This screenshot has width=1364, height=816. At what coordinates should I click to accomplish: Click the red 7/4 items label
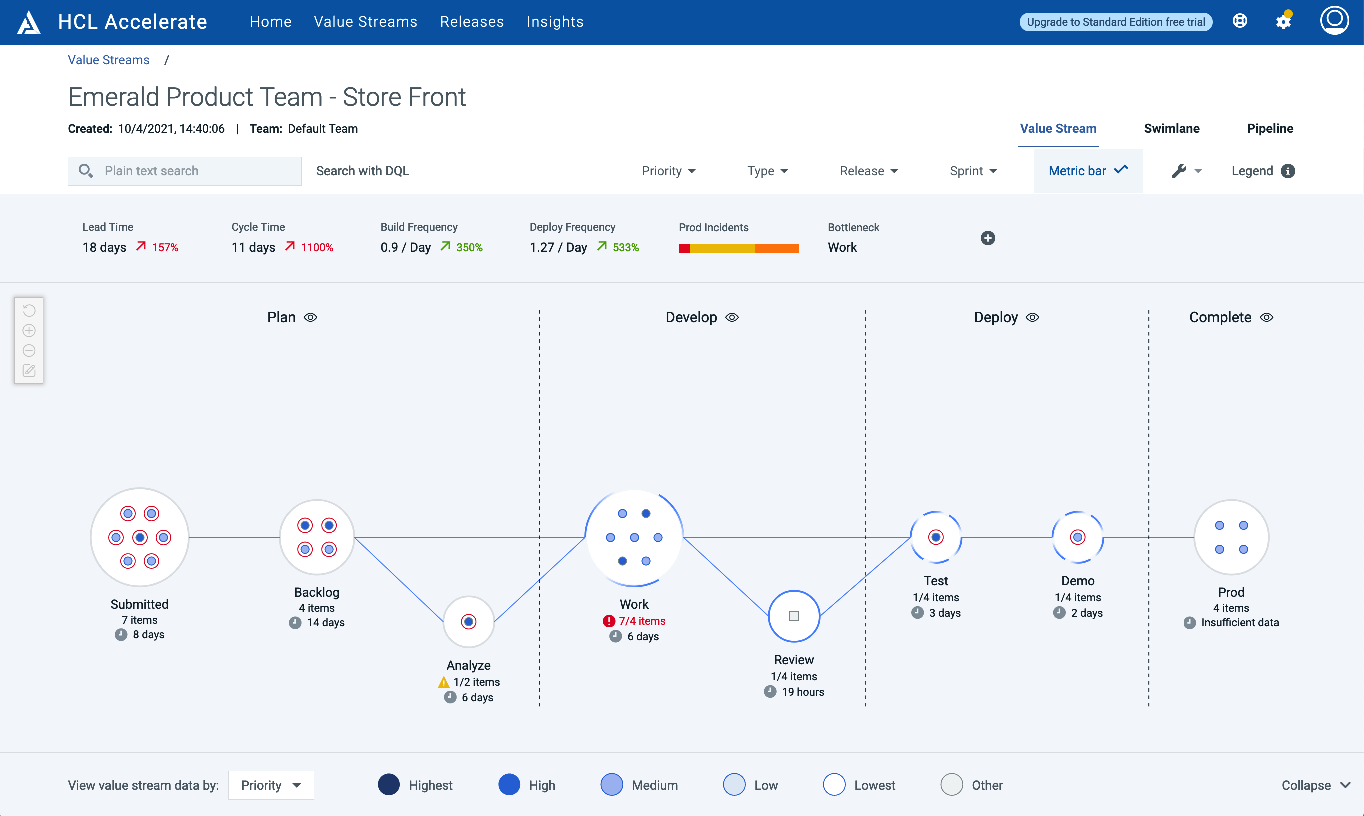pos(642,621)
